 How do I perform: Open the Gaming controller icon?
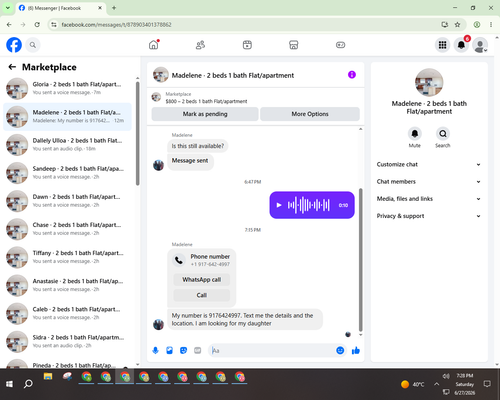[x=340, y=45]
